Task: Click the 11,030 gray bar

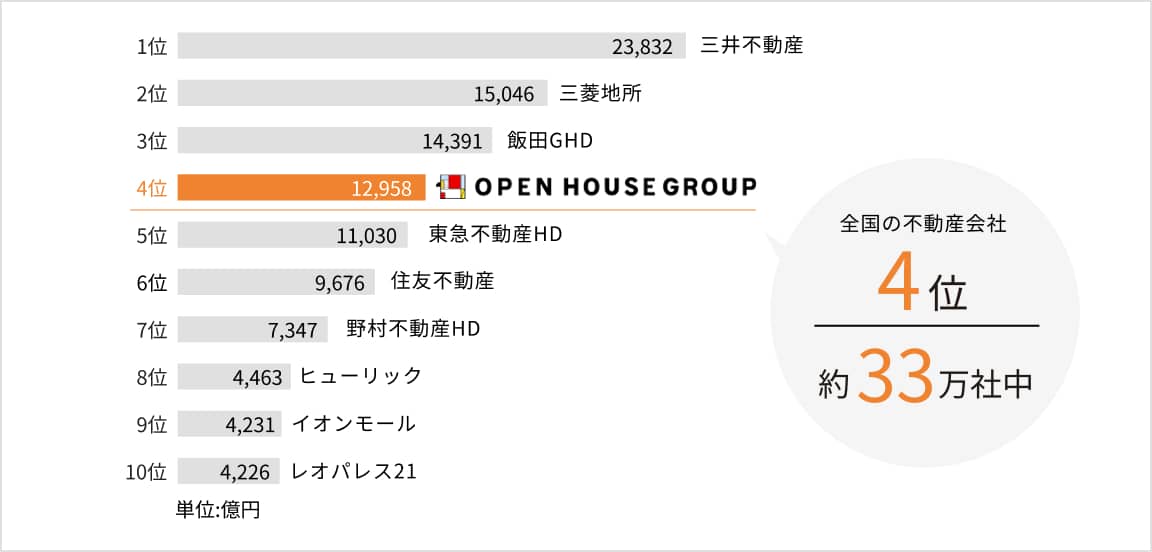Action: point(292,235)
